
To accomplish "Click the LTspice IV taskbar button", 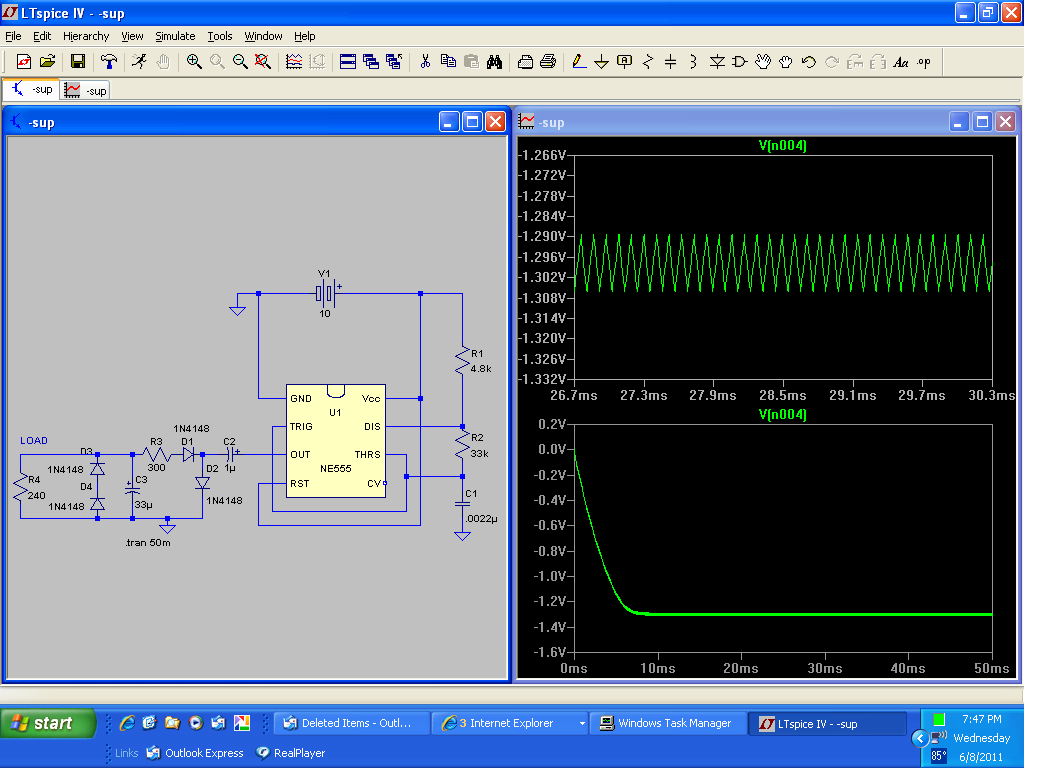I will 827,723.
